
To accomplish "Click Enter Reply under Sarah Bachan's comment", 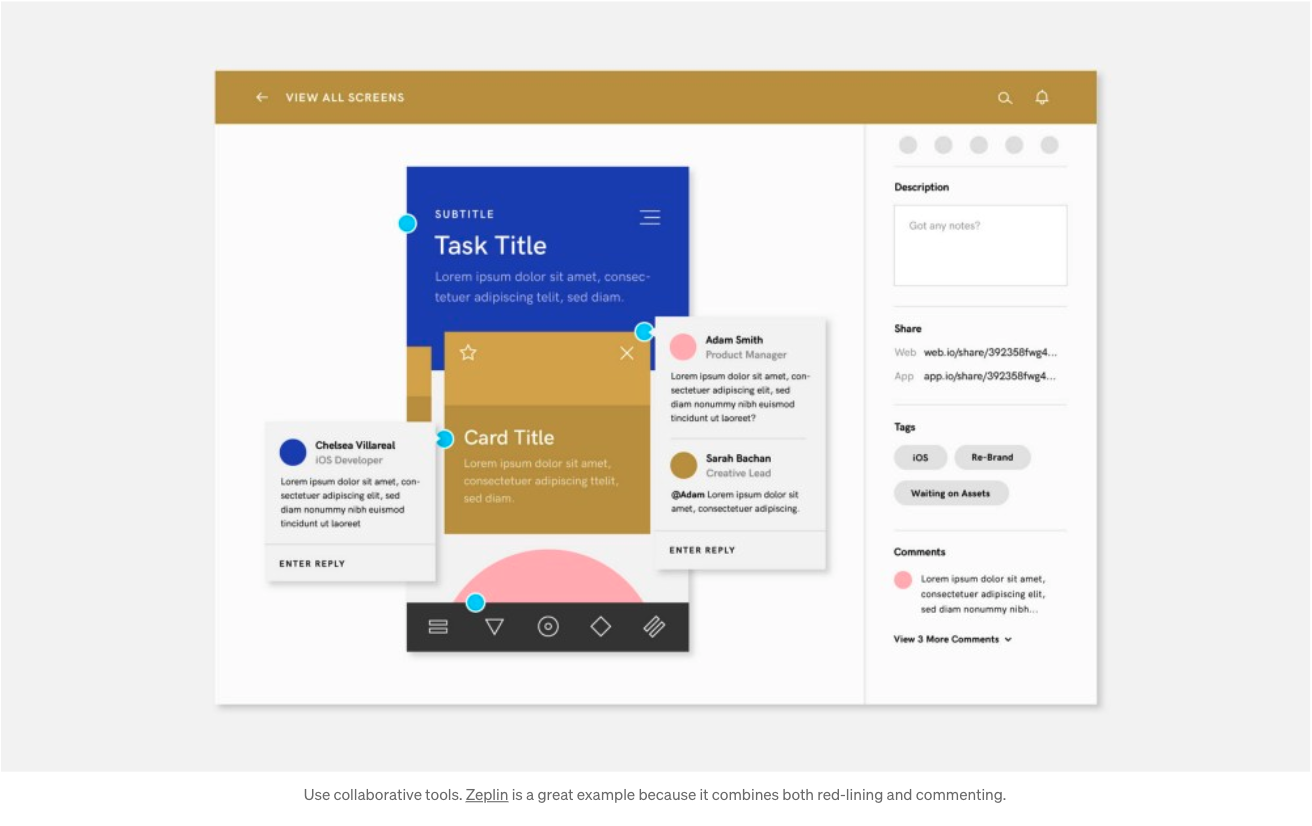I will click(702, 550).
